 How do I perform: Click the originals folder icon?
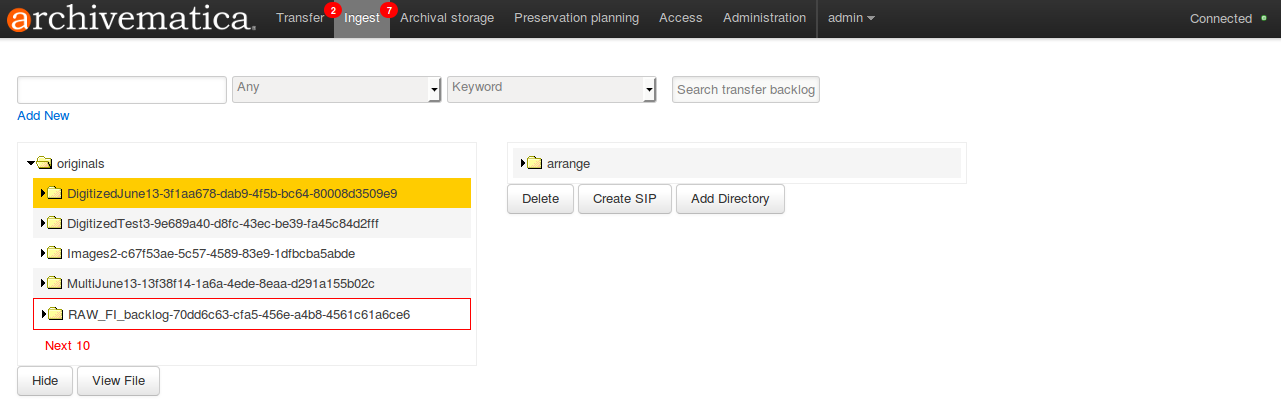pos(45,163)
